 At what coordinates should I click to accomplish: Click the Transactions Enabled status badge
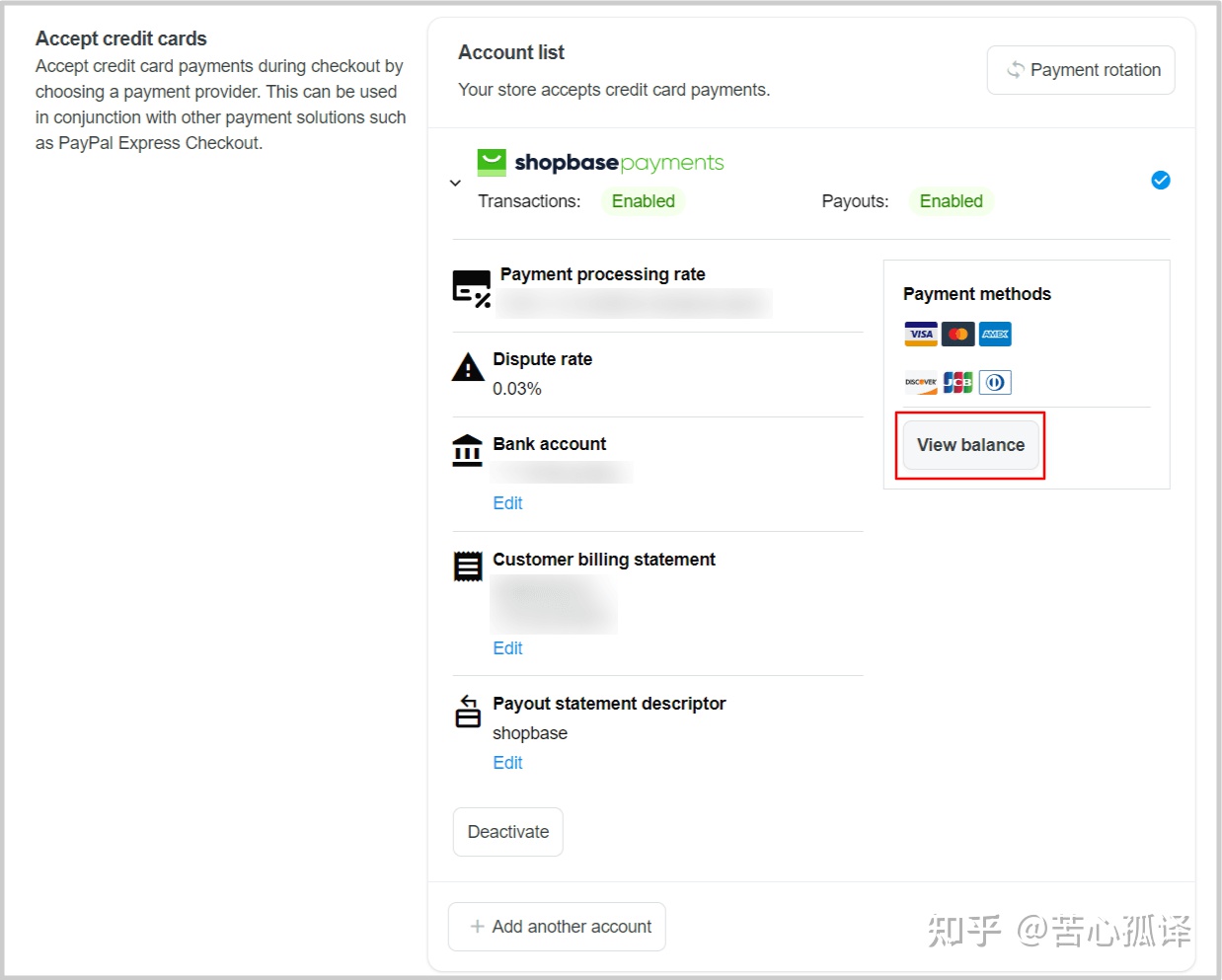644,201
